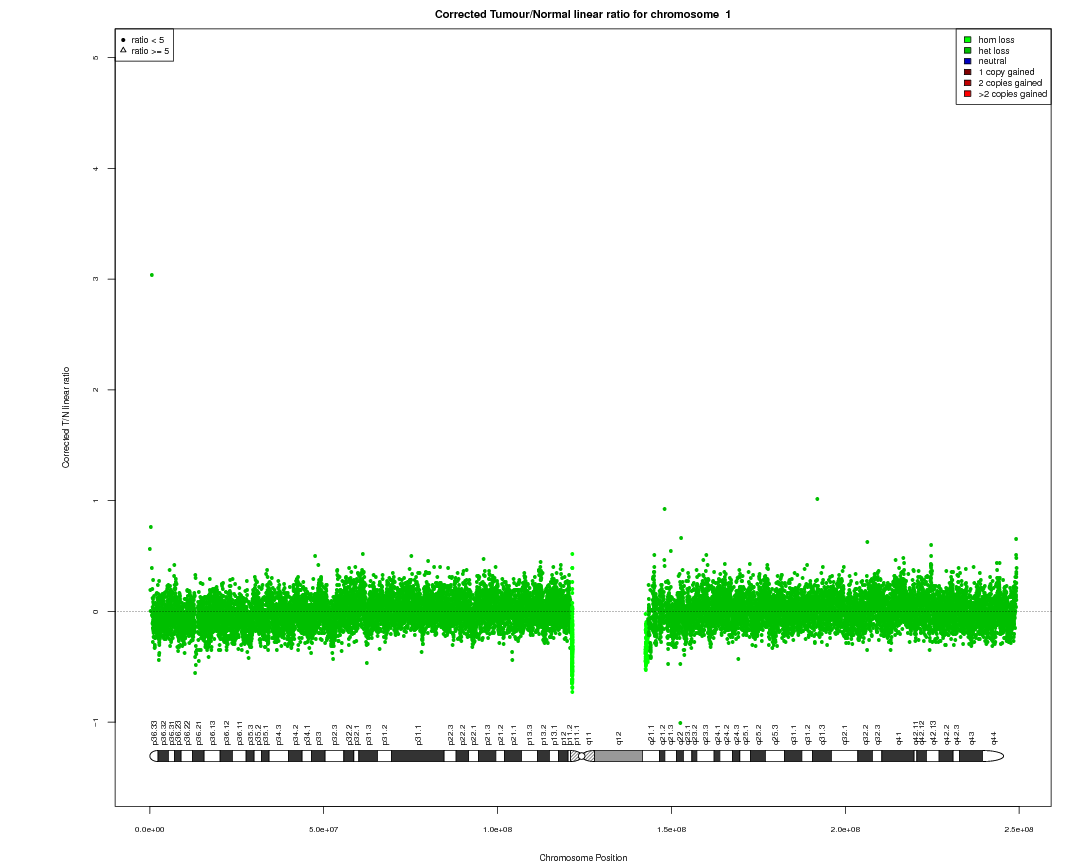Click the 'Chromosome Position' axis label
Image resolution: width=1080 pixels, height=864 pixels.
tap(583, 858)
